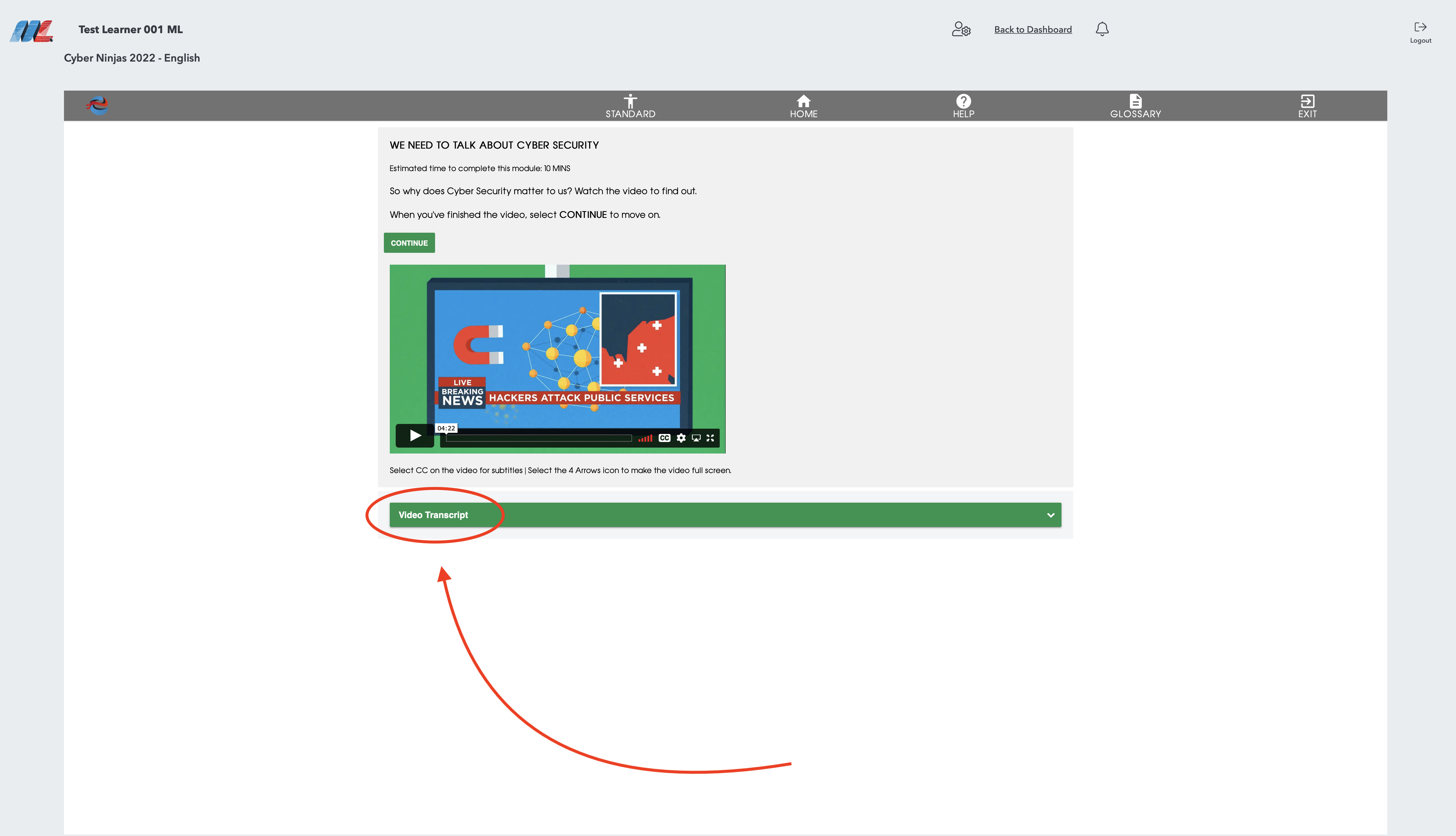Make the video full screen

click(x=710, y=438)
